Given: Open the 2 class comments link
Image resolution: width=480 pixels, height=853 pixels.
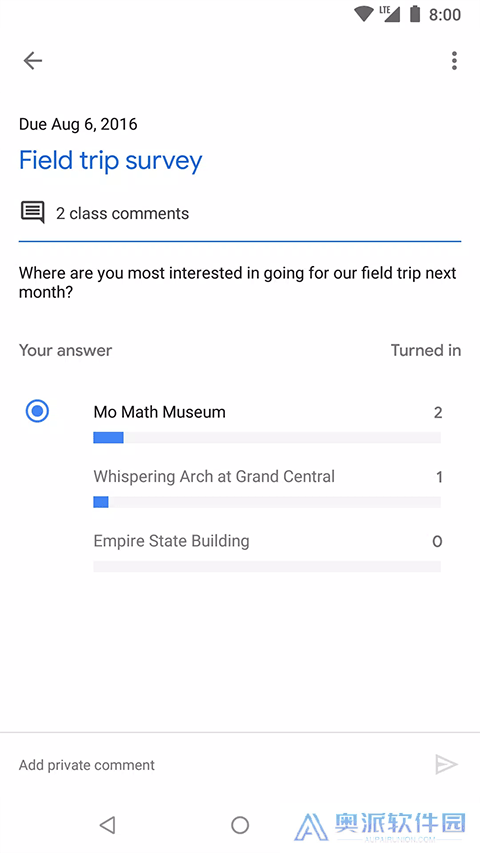Looking at the screenshot, I should tap(122, 213).
